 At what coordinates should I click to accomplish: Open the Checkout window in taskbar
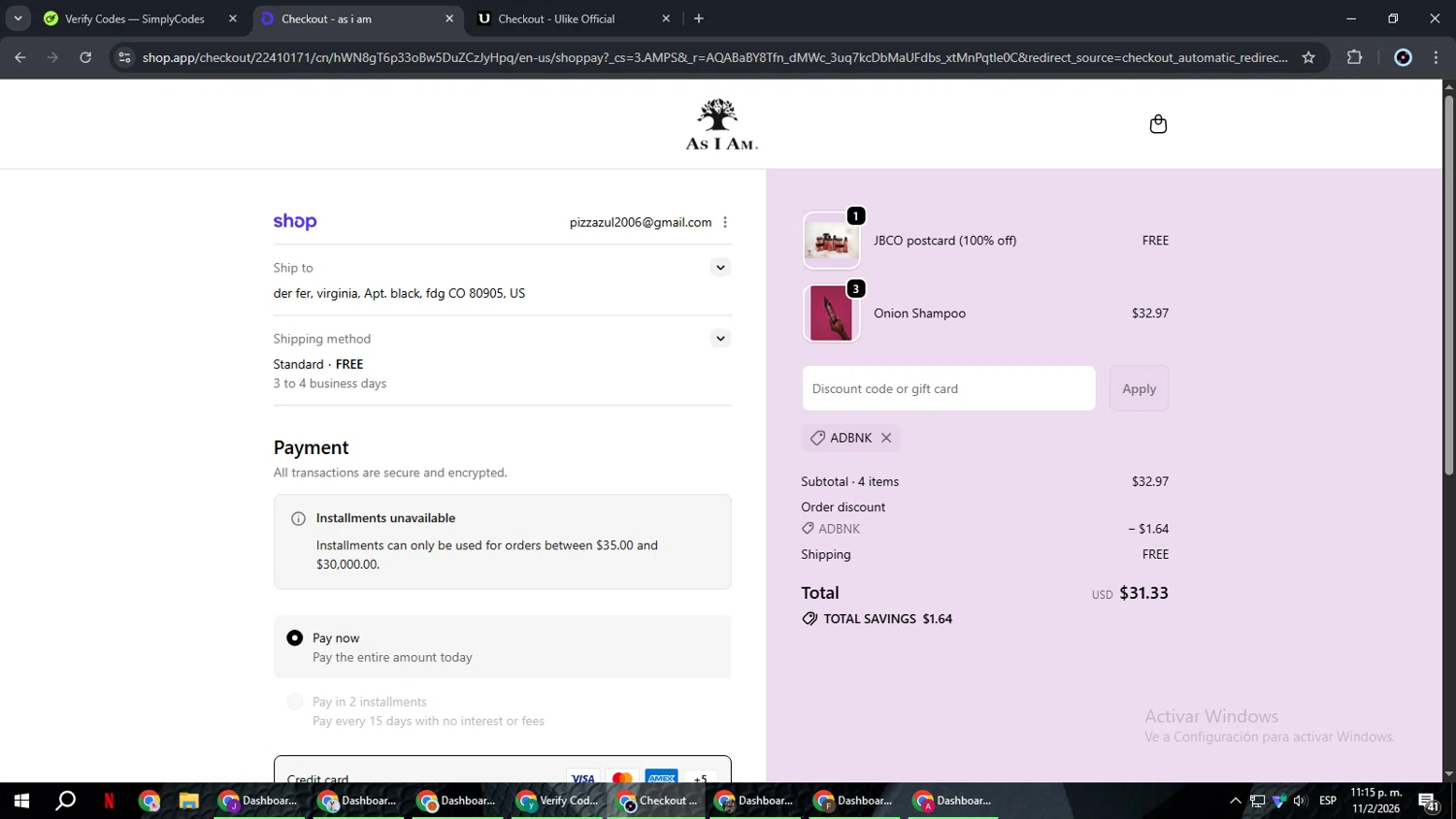(x=657, y=801)
